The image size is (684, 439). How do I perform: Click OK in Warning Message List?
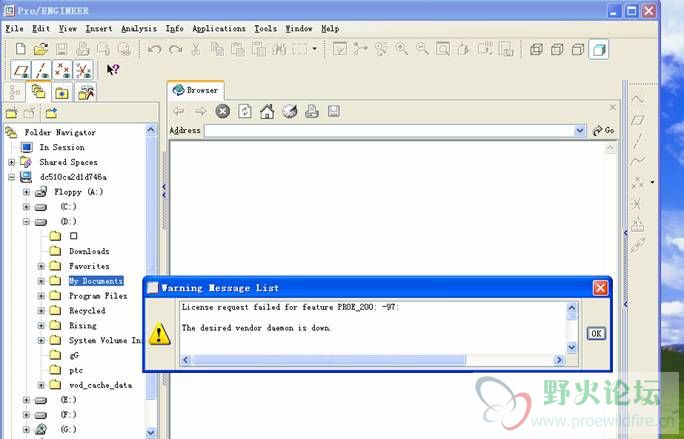click(596, 333)
